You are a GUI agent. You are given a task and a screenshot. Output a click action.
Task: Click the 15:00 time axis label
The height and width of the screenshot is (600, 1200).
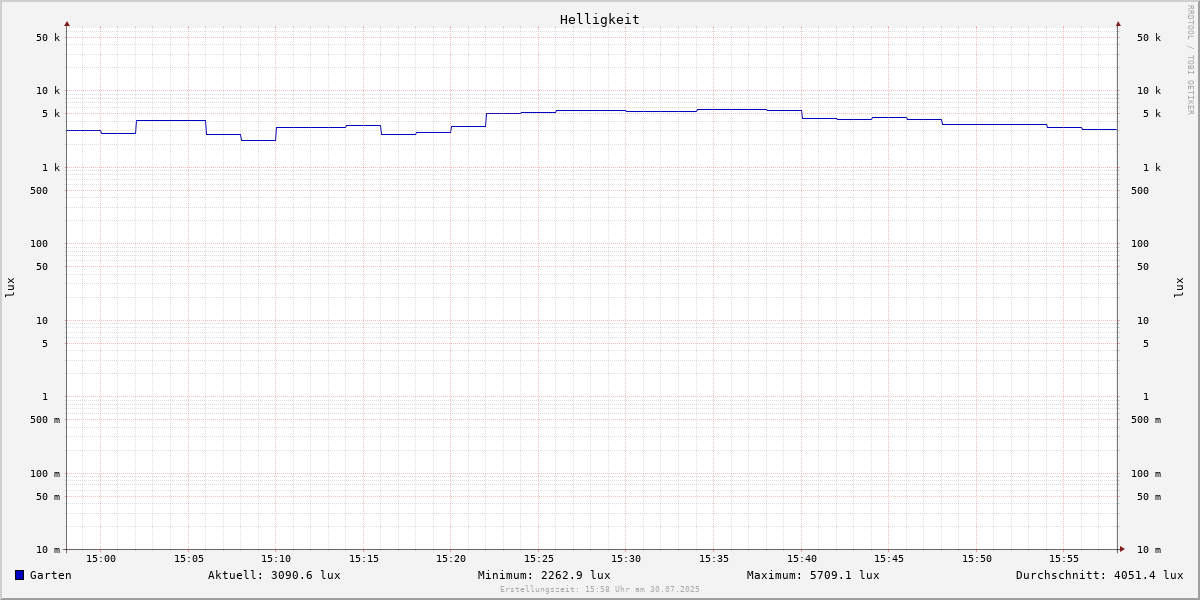(x=101, y=559)
